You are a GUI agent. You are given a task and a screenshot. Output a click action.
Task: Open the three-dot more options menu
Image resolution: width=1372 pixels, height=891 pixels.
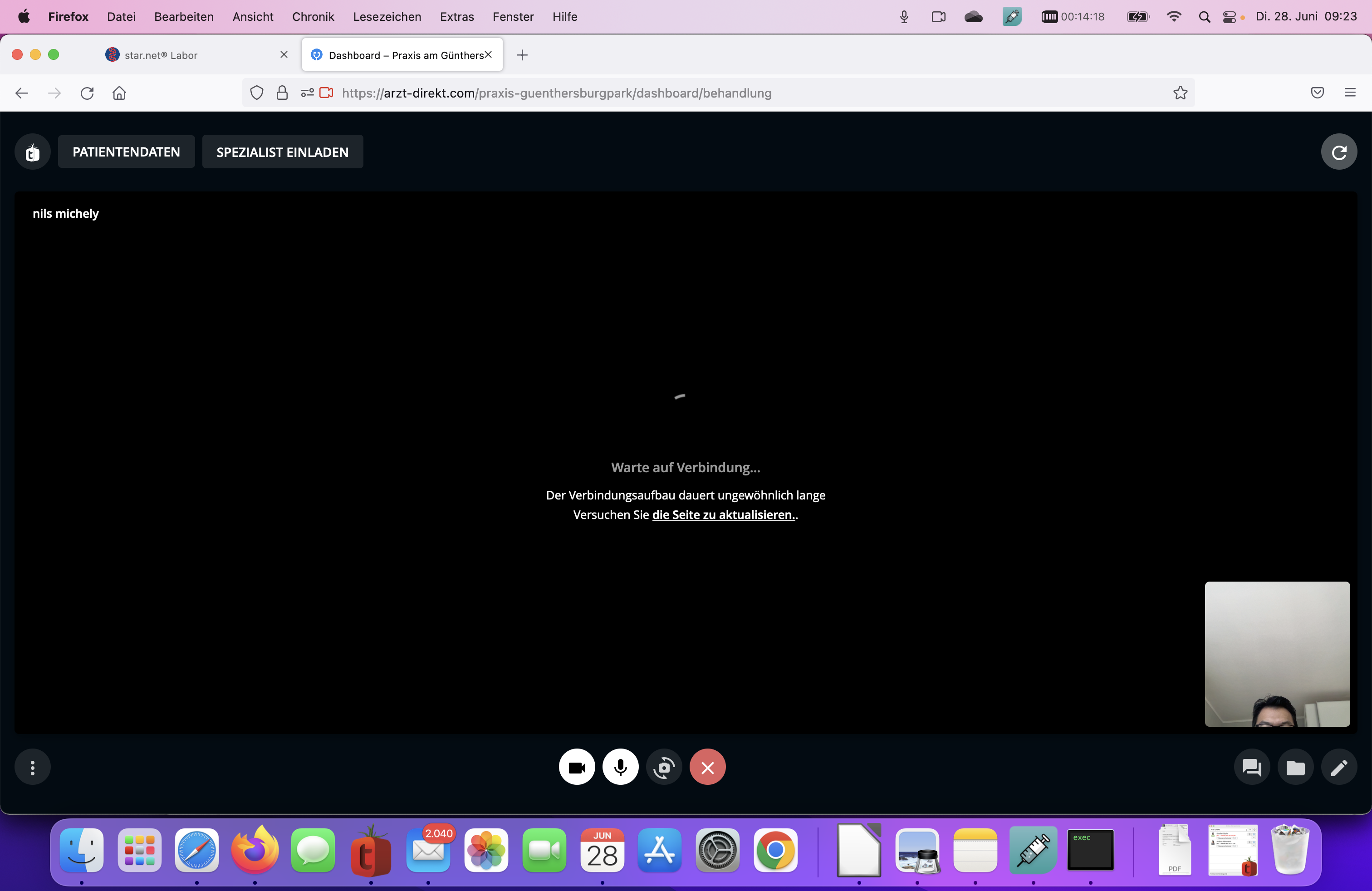point(32,767)
